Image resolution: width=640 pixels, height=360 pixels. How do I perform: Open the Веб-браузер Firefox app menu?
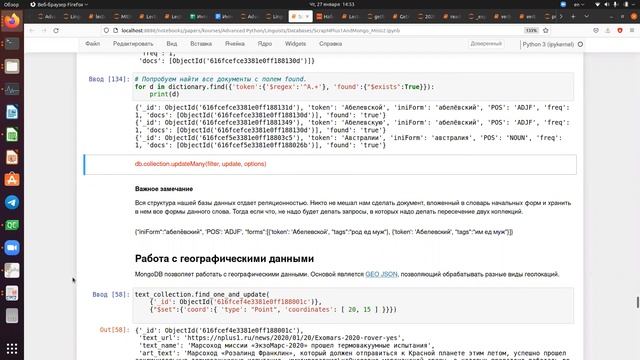tap(59, 4)
